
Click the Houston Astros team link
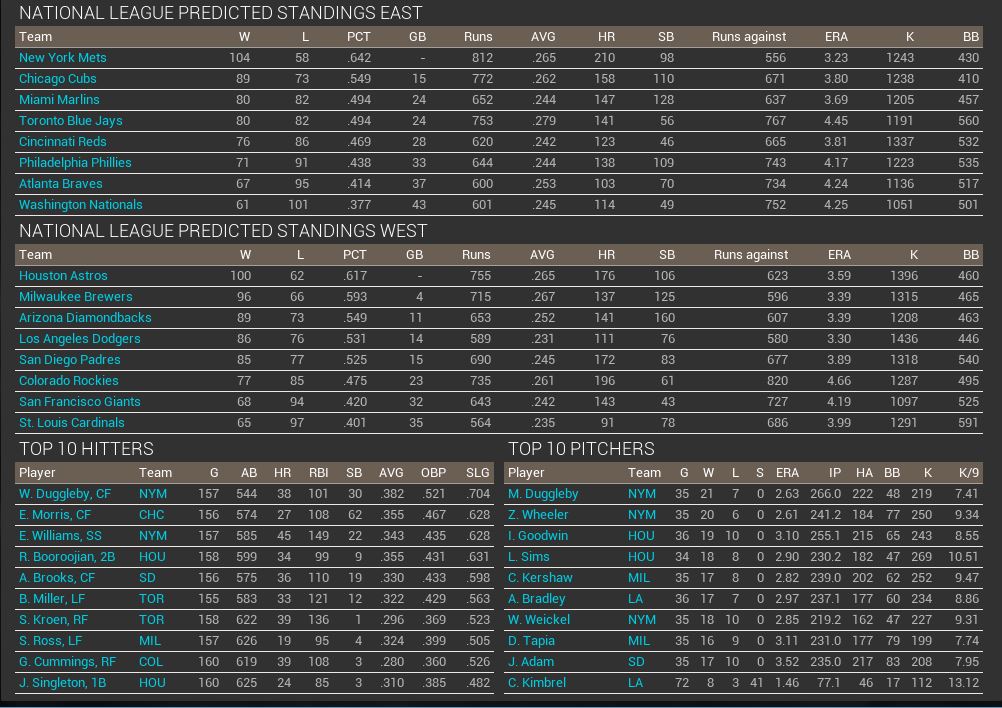tap(63, 276)
